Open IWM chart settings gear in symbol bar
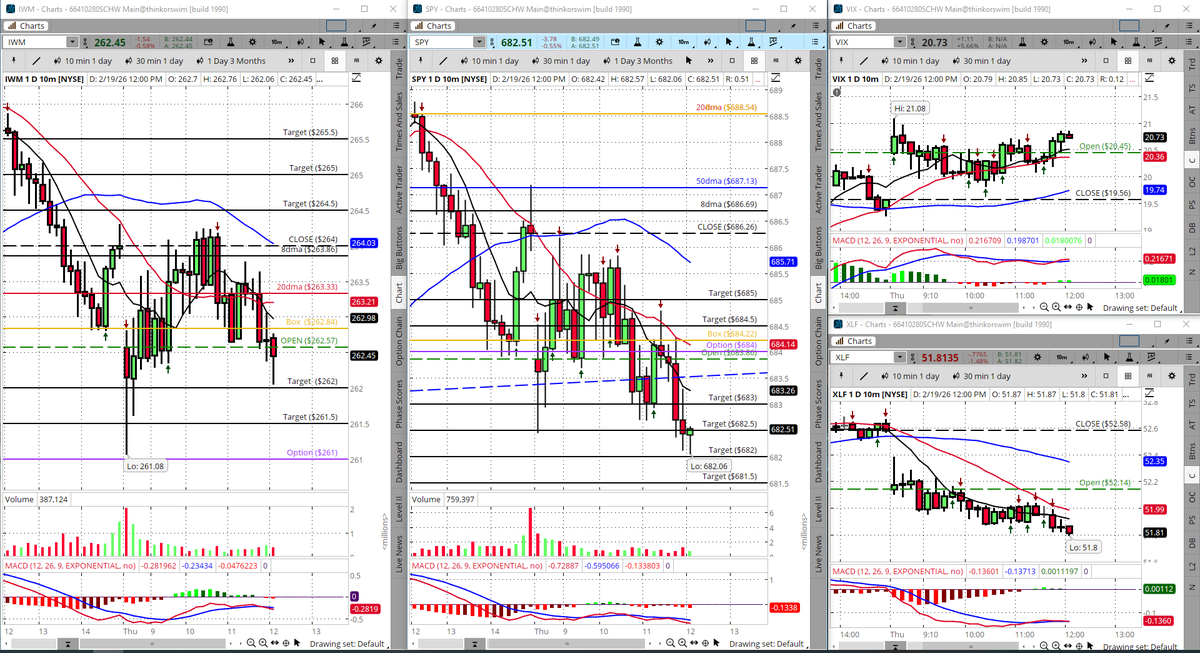 [252, 42]
